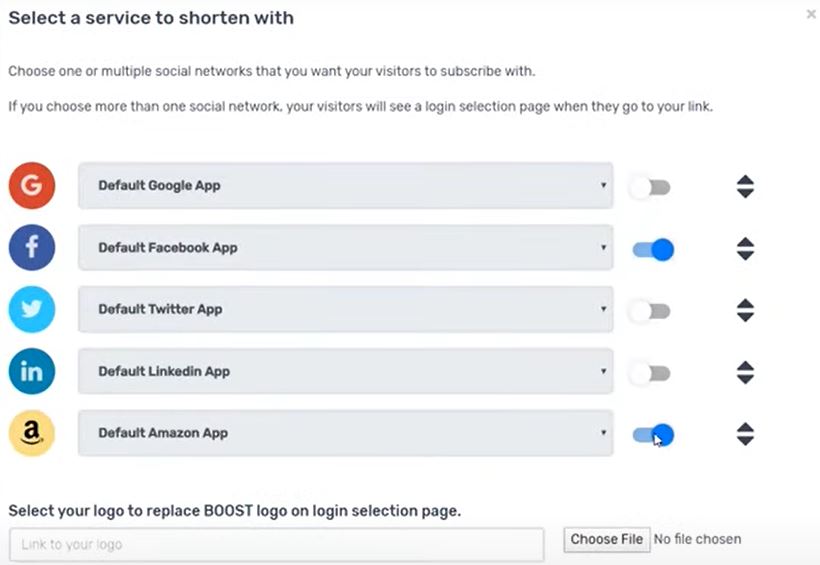
Task: Turn on the Twitter login toggle
Action: 650,311
